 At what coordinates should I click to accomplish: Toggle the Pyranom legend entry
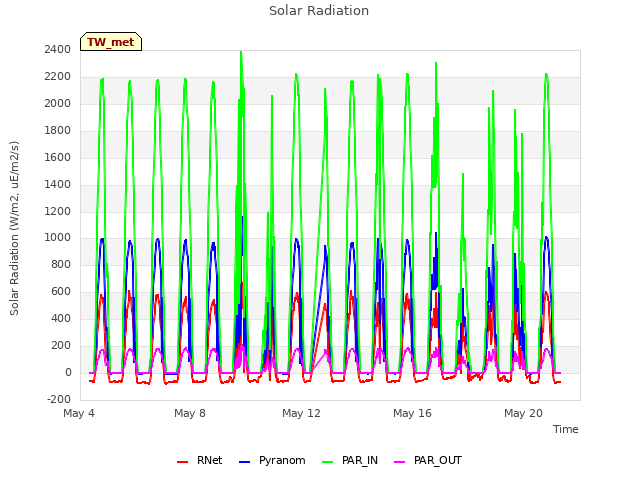pos(272,461)
